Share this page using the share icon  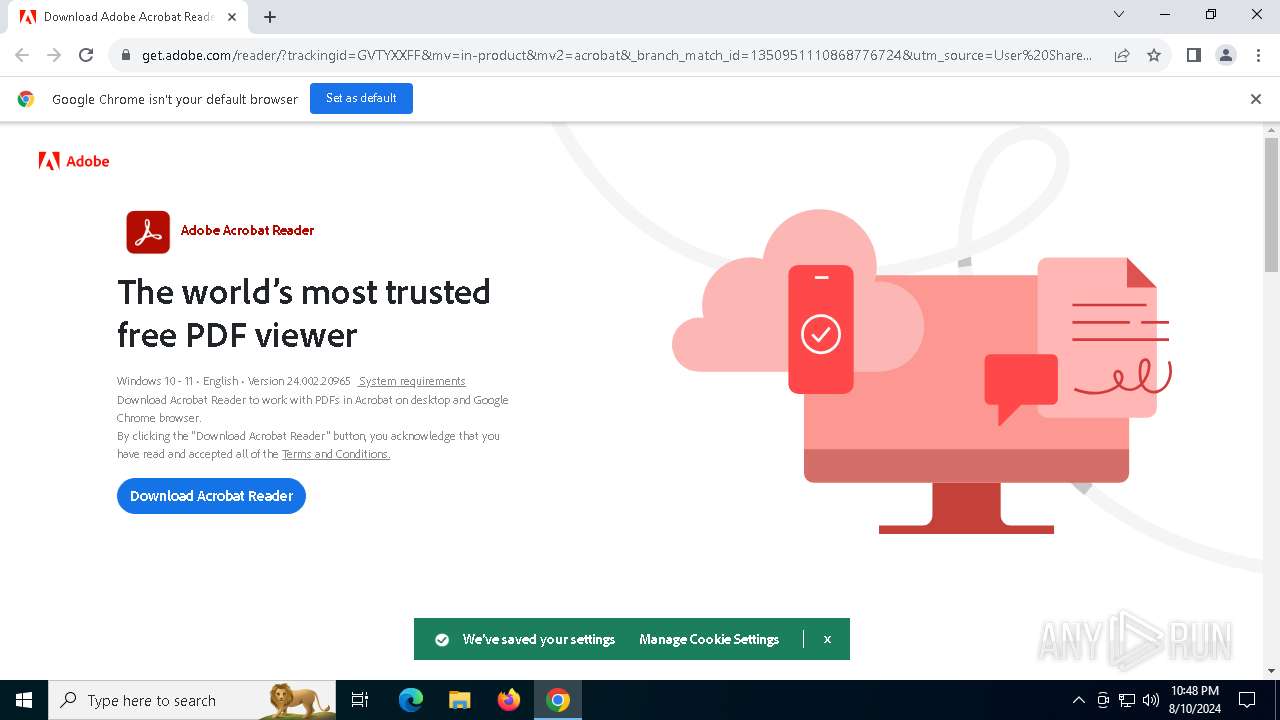1122,55
